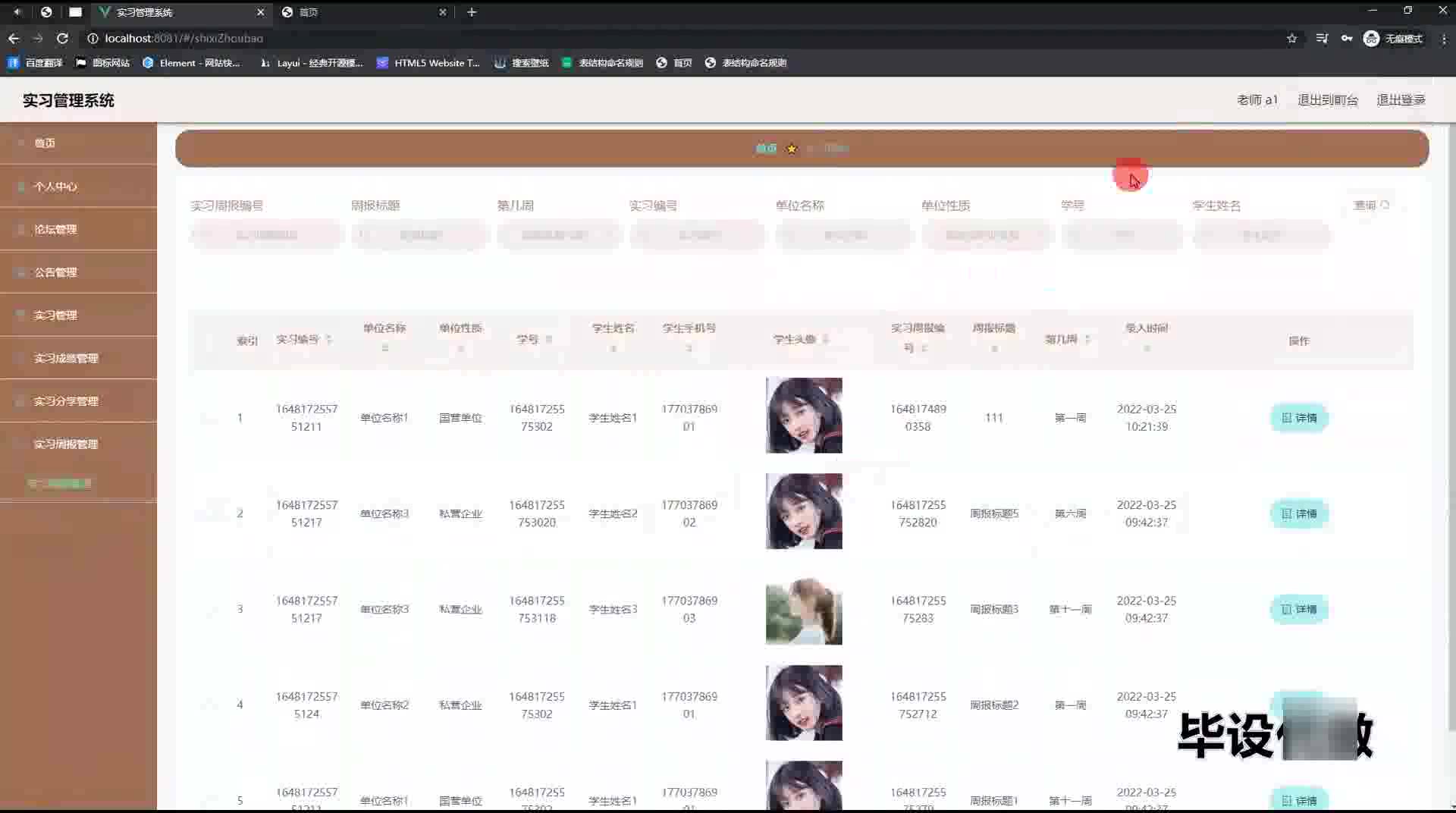Expand 实习成绩管理 in the sidebar
This screenshot has width=1456, height=813.
point(78,358)
